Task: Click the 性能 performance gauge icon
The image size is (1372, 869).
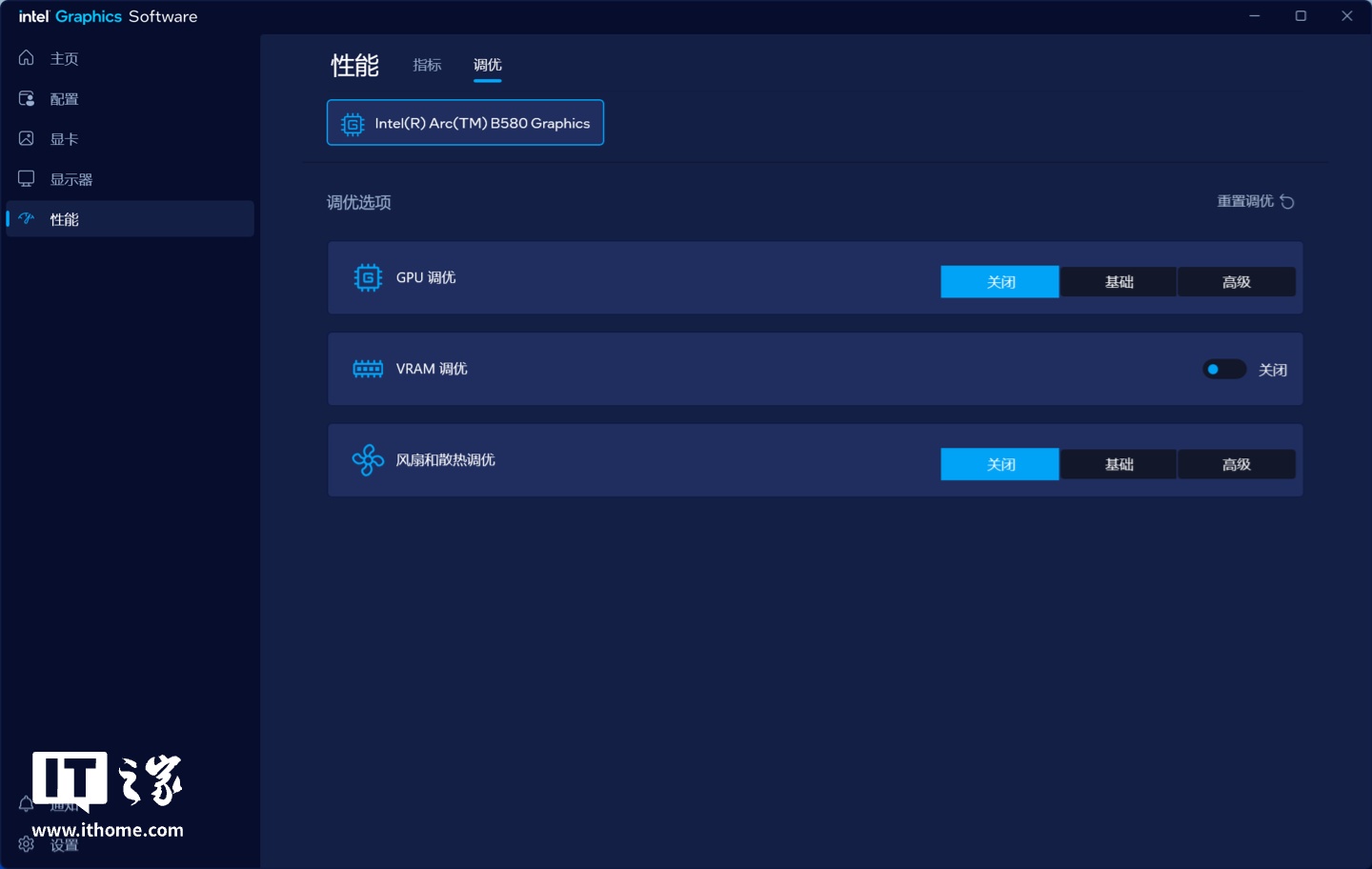Action: 27,219
